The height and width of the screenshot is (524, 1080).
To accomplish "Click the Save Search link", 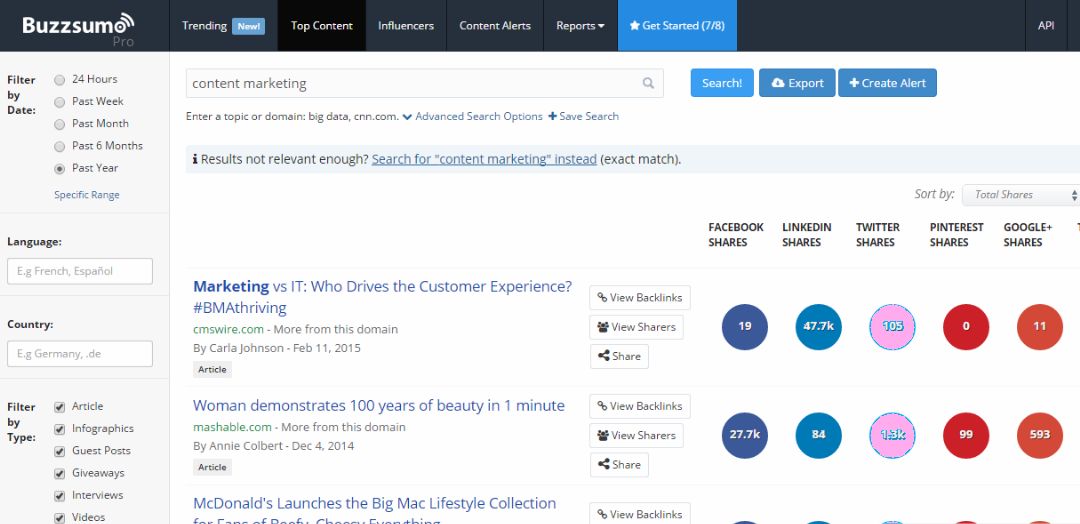I will pyautogui.click(x=583, y=116).
